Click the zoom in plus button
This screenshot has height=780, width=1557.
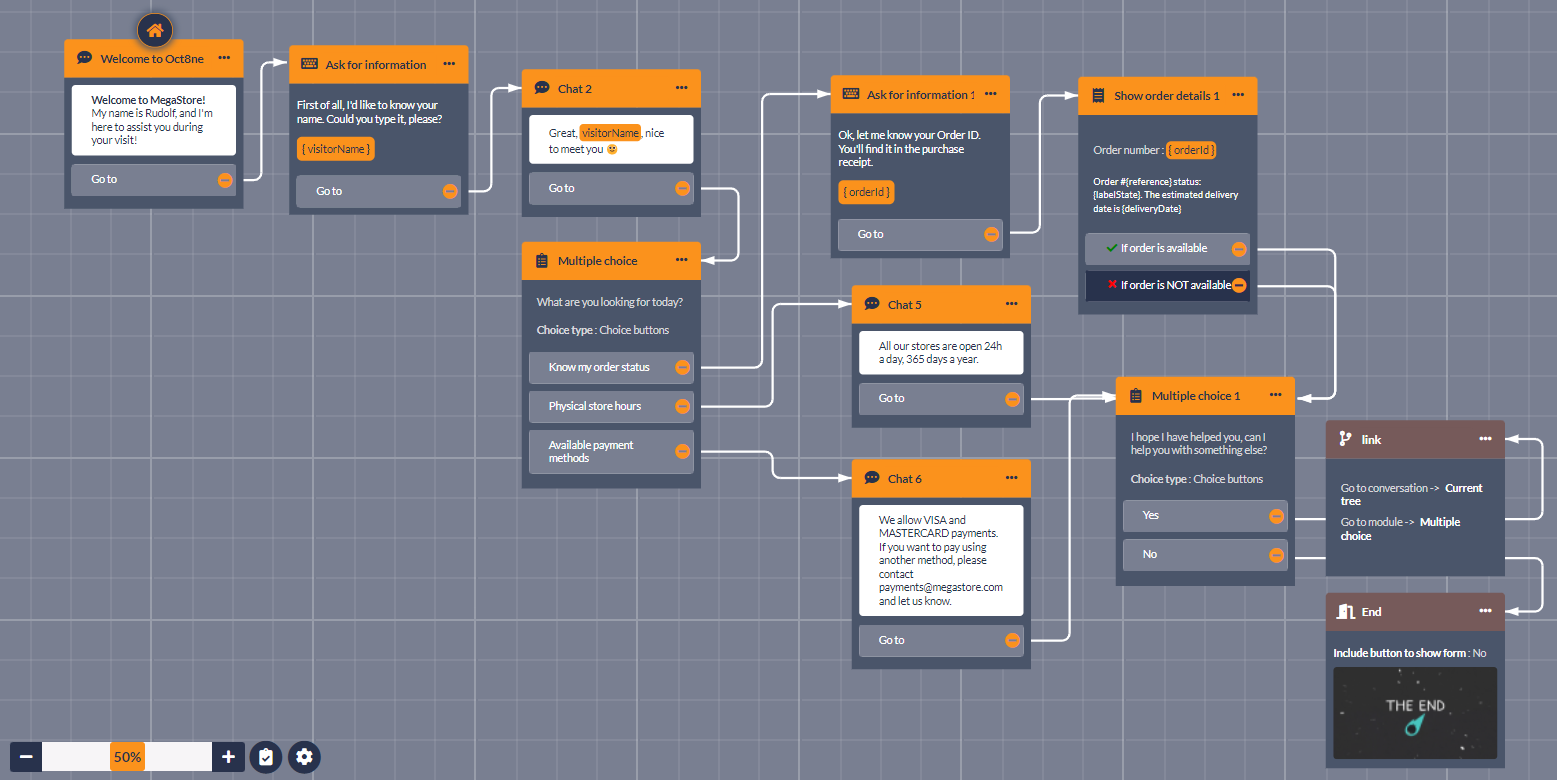coord(228,757)
